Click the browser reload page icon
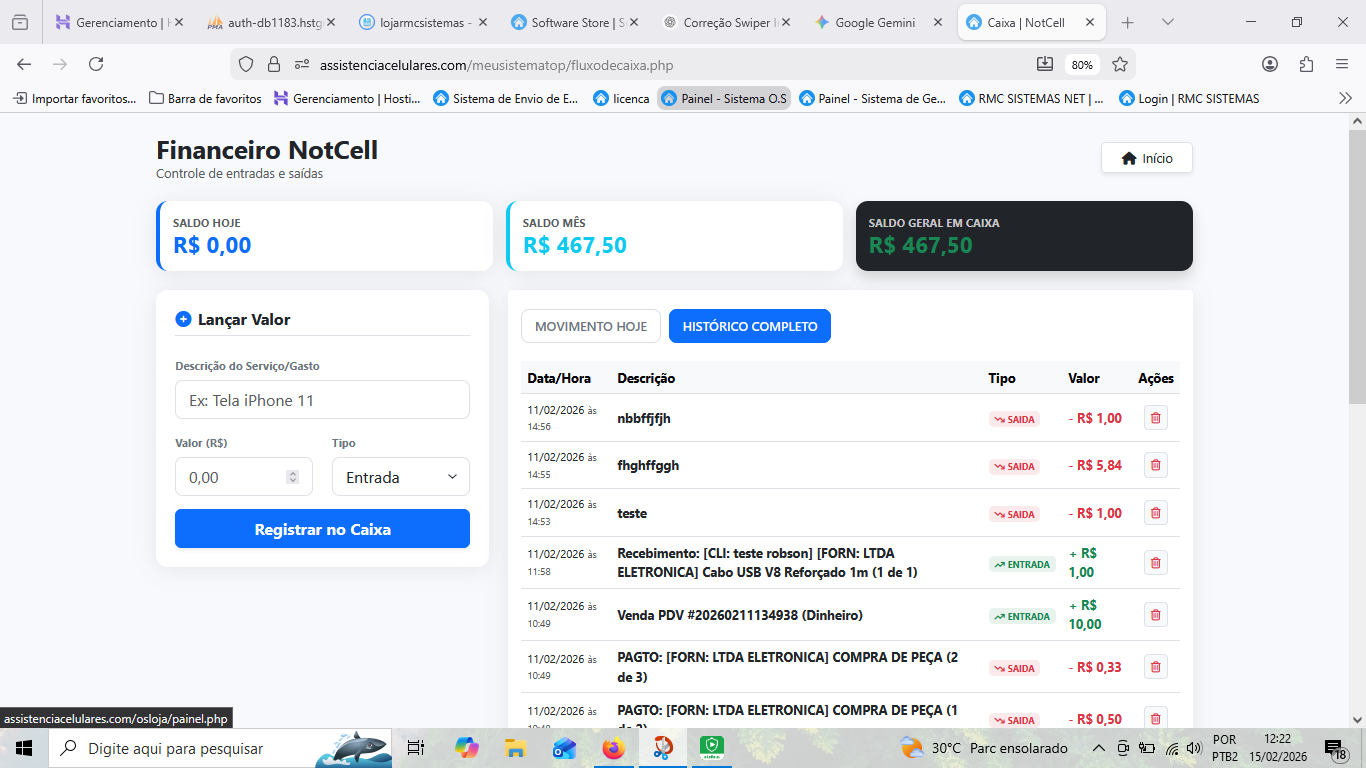 [96, 64]
